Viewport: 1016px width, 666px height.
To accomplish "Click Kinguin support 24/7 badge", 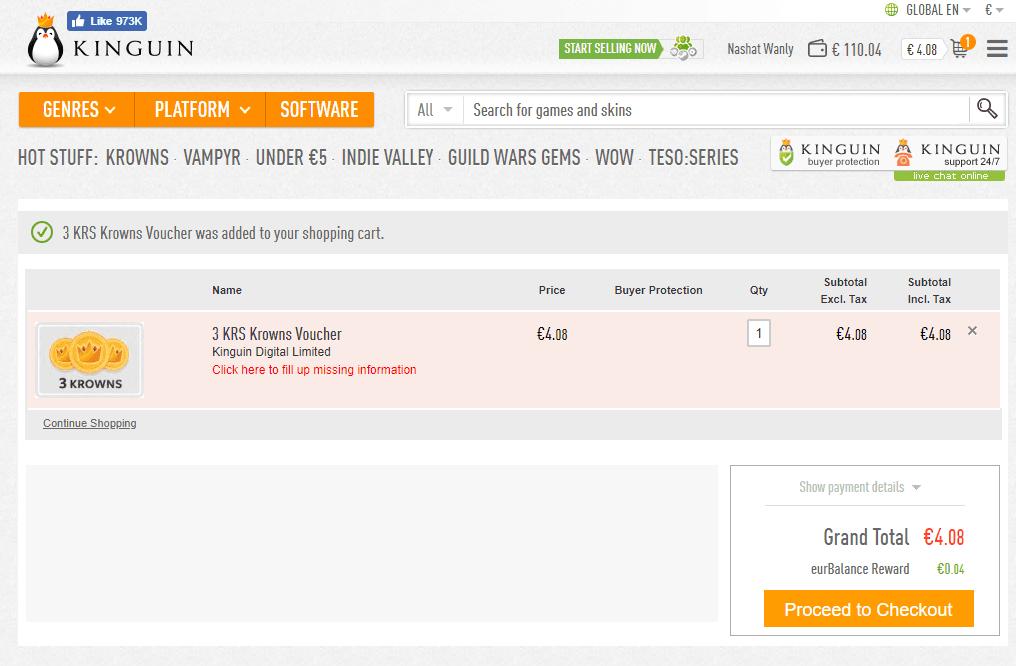I will [x=947, y=154].
